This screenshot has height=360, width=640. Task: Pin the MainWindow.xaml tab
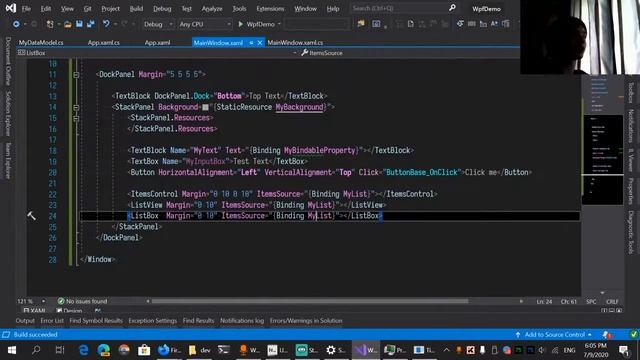tap(251, 42)
